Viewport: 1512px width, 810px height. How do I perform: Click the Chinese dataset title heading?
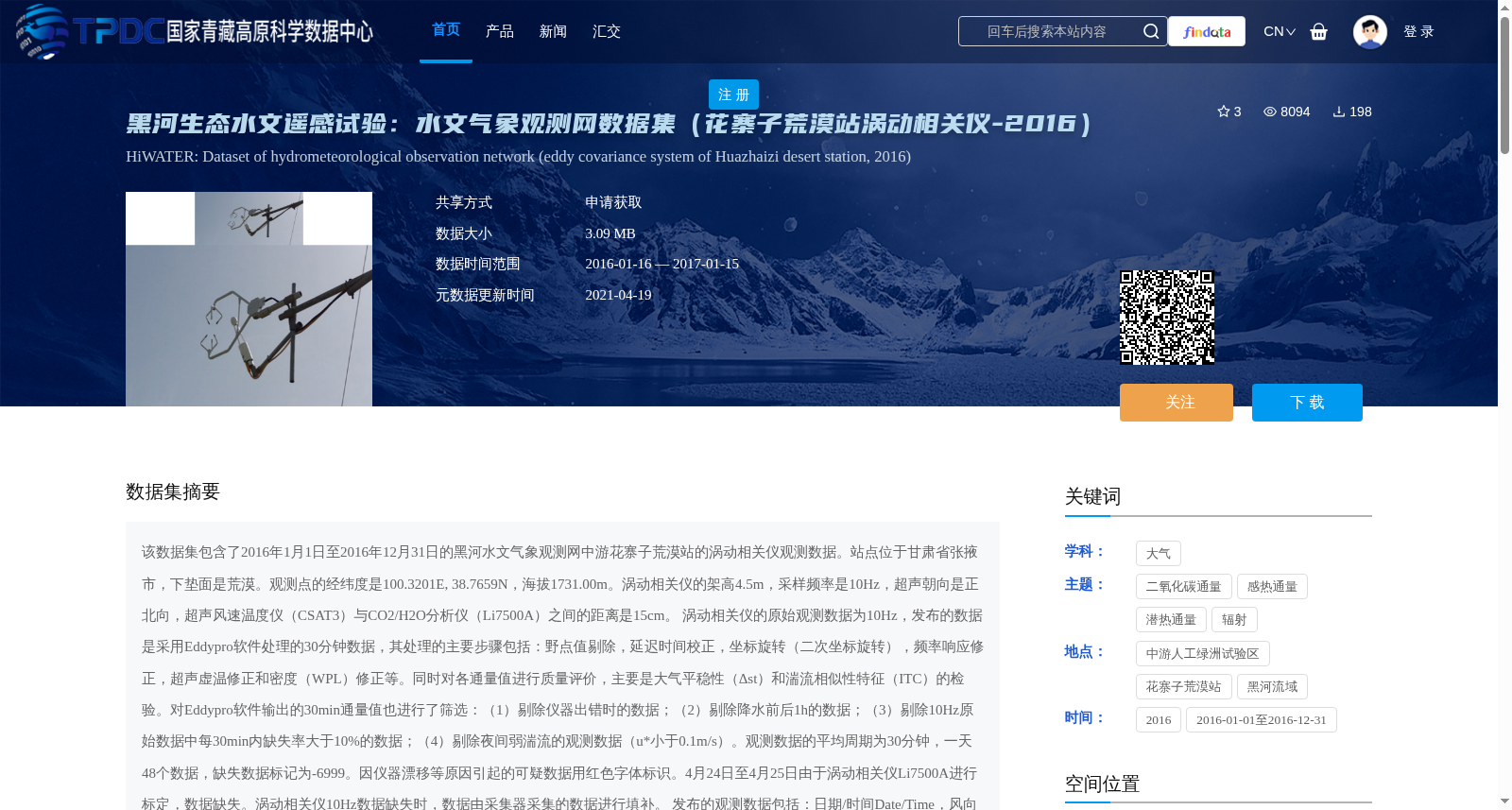pos(610,124)
